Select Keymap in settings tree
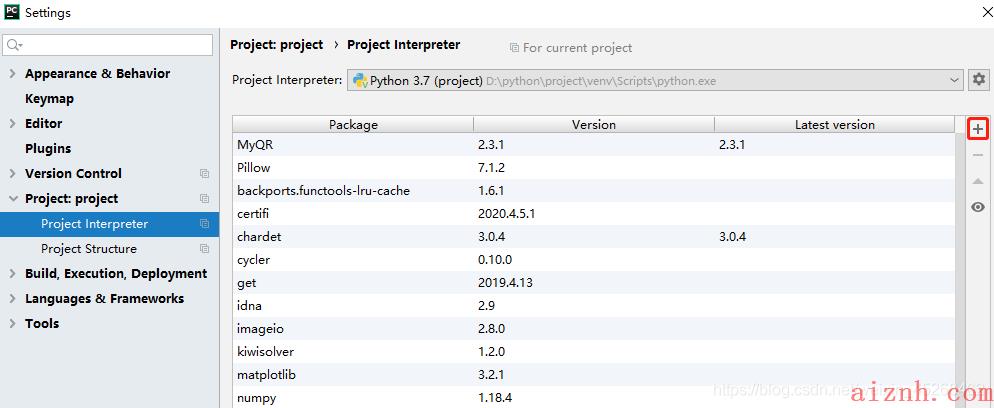This screenshot has height=408, width=994. coord(49,99)
